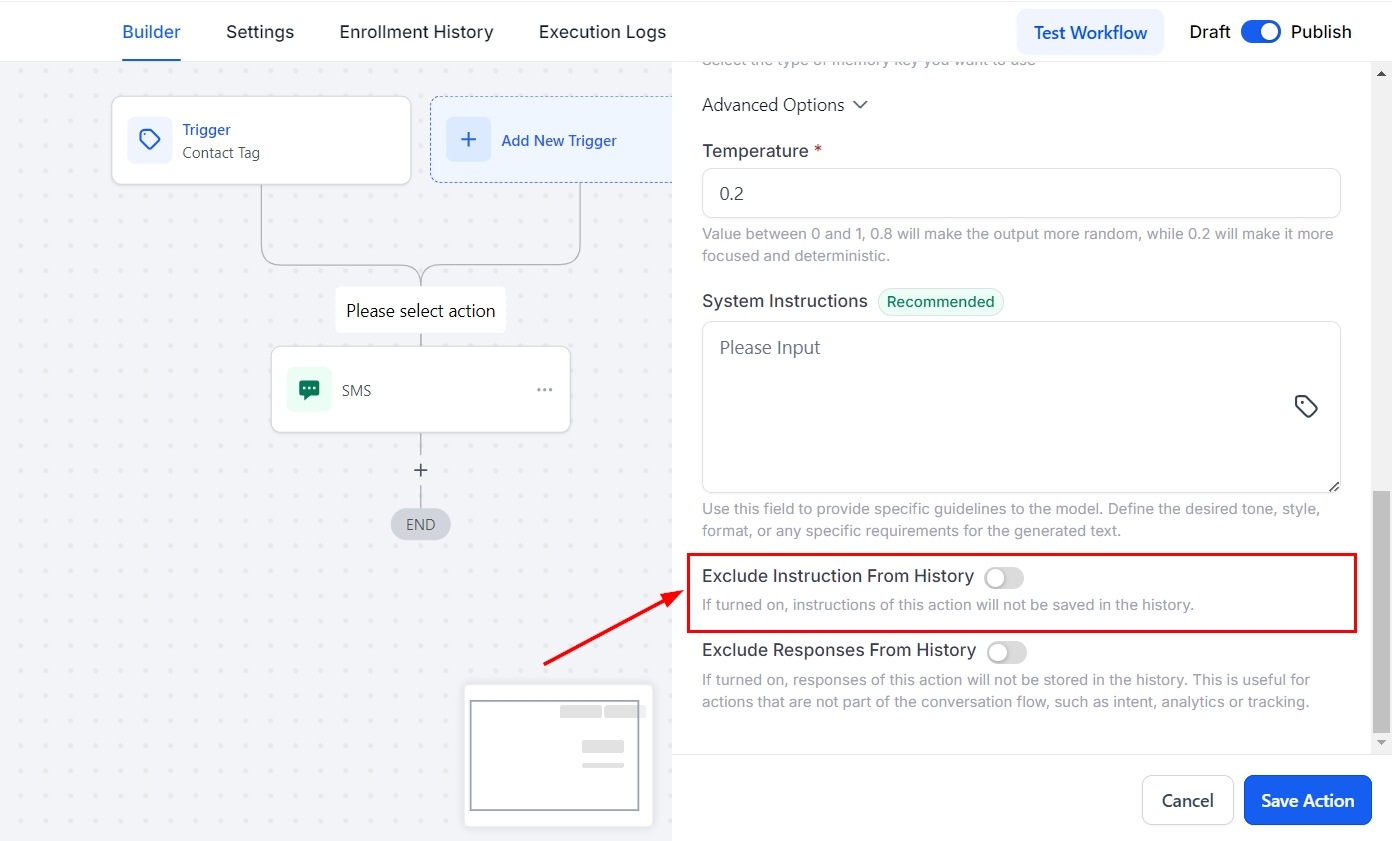Viewport: 1392px width, 841px height.
Task: Switch to the Settings tab
Action: pos(260,32)
